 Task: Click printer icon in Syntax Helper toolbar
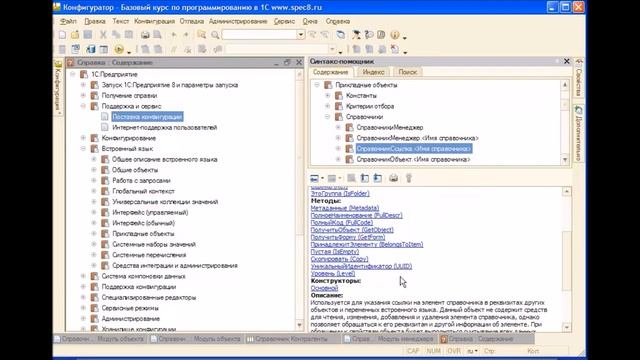point(393,178)
